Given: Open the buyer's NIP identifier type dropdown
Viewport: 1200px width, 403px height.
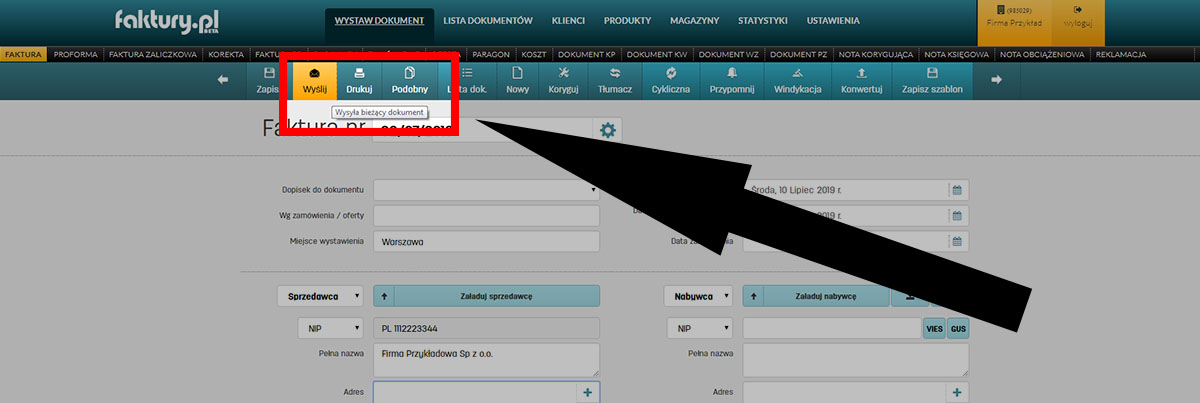Looking at the screenshot, I should (699, 328).
